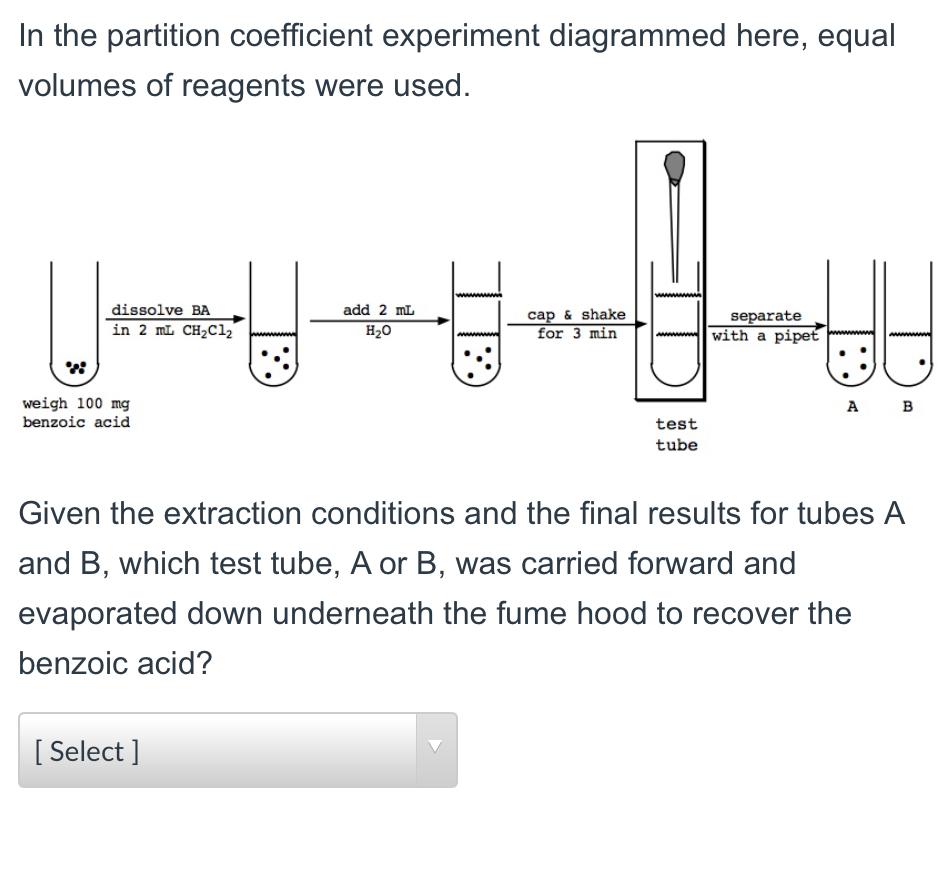This screenshot has height=894, width=947.
Task: Click the outlined test tube diagram box
Action: coord(671,270)
